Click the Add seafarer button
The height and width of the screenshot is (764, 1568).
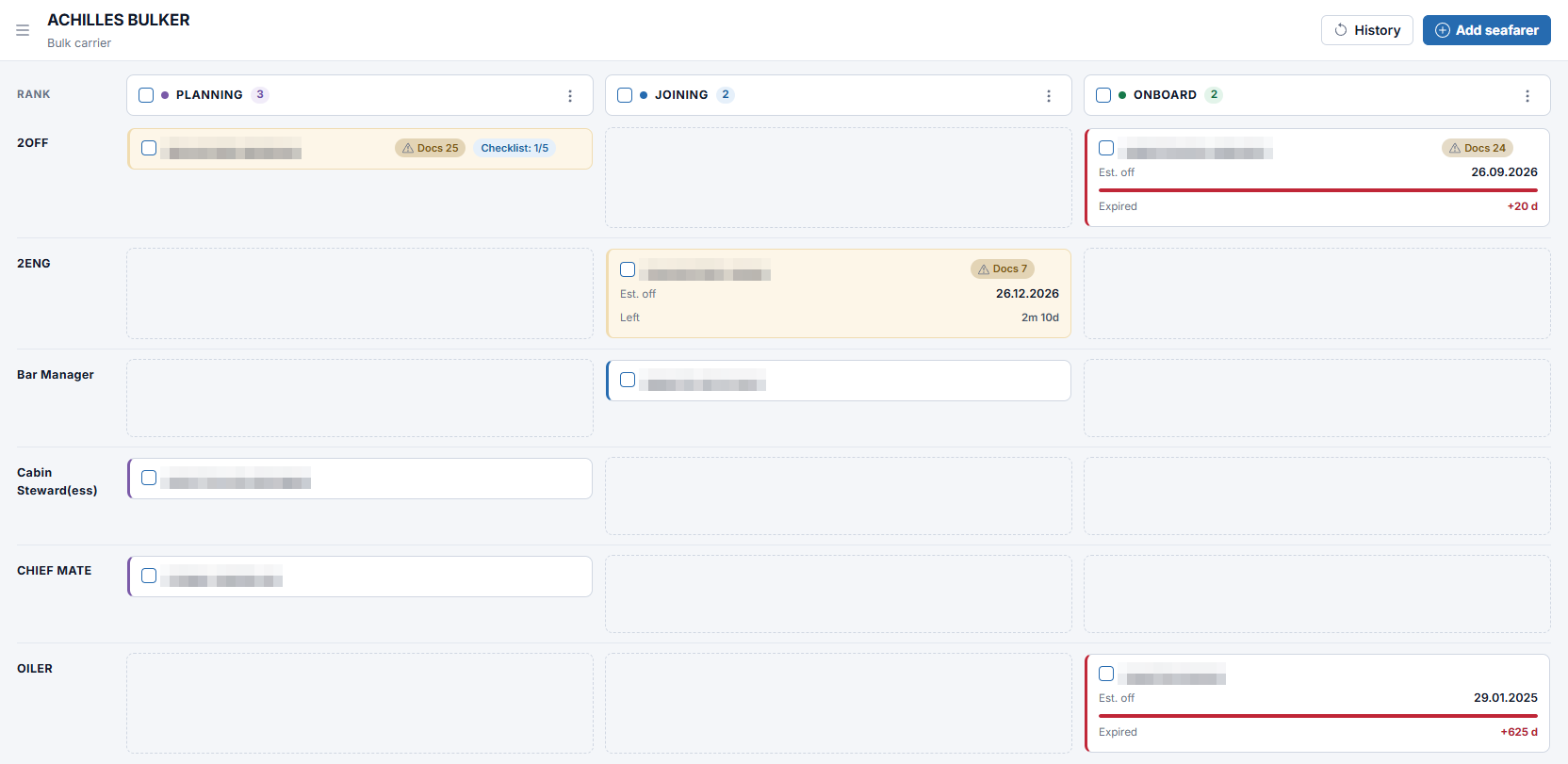coord(1487,30)
